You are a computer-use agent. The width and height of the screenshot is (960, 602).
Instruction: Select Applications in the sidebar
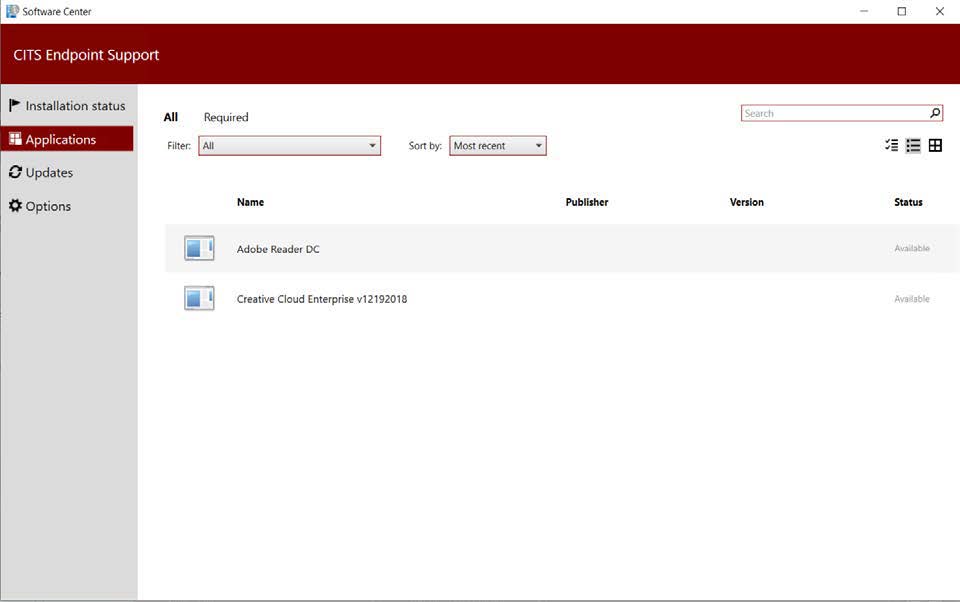pos(67,139)
